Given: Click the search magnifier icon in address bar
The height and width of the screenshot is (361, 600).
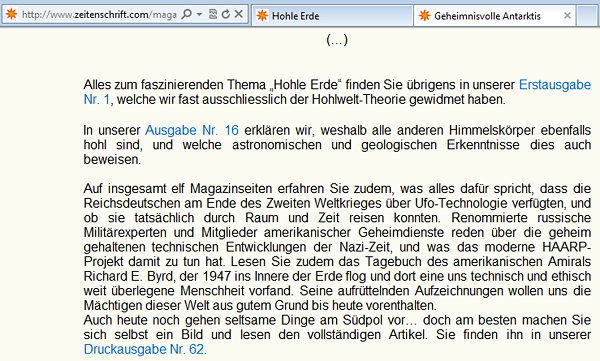Looking at the screenshot, I should click(186, 15).
